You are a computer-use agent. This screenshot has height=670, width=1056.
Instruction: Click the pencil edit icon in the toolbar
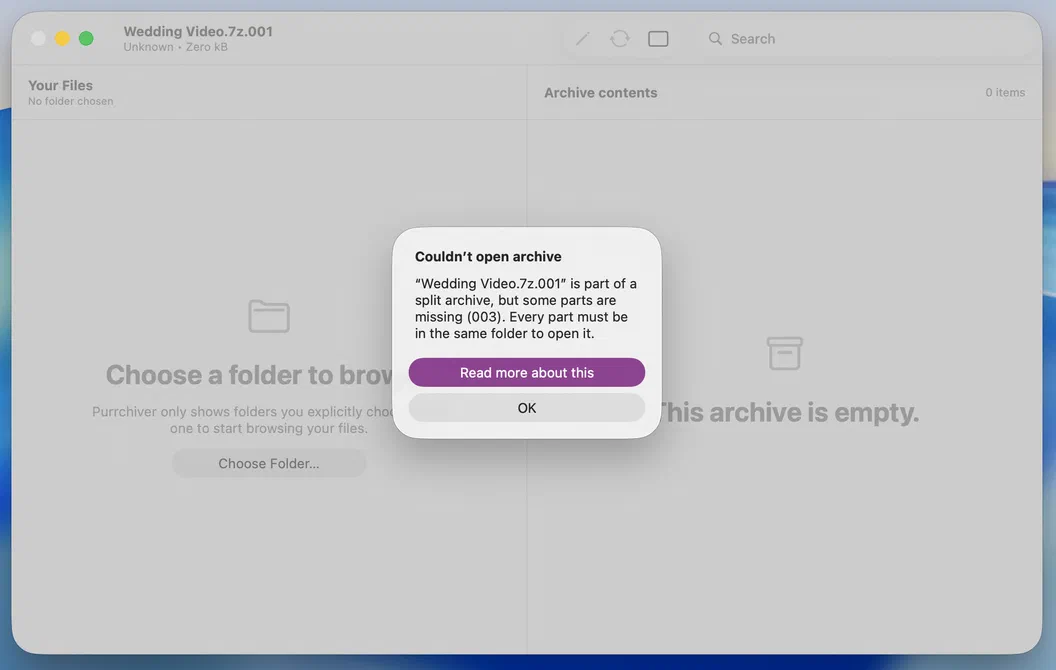[x=583, y=39]
